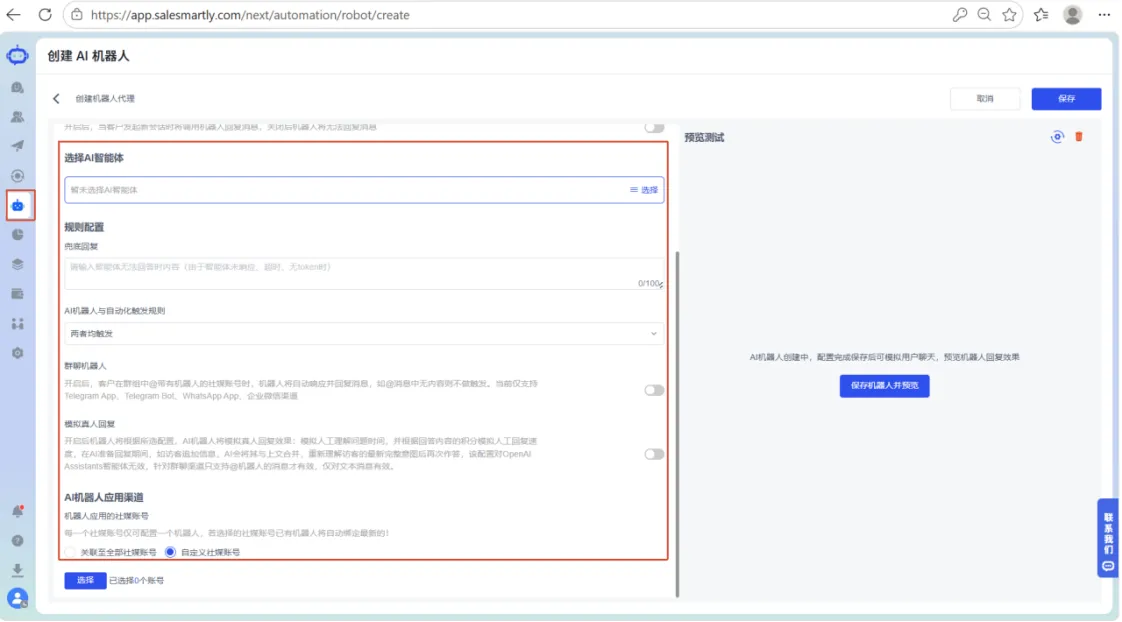Click 保存机器人并预览 button
Viewport: 1122px width, 622px height.
click(x=884, y=386)
